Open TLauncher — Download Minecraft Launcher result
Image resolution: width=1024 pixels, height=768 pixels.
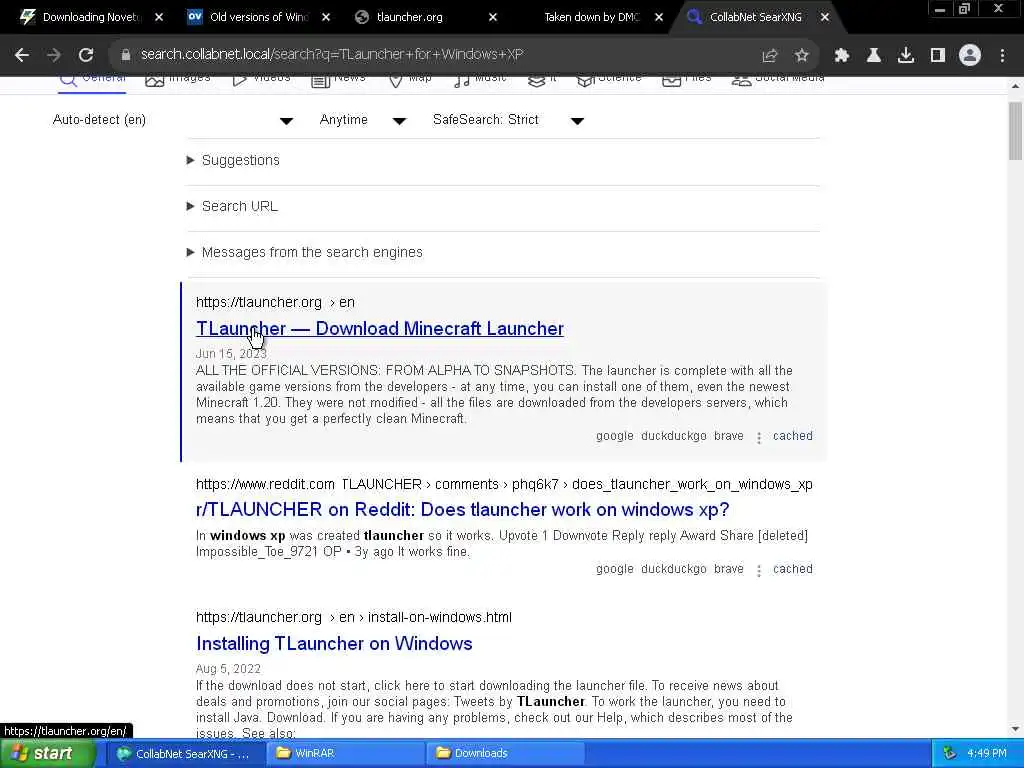[379, 328]
